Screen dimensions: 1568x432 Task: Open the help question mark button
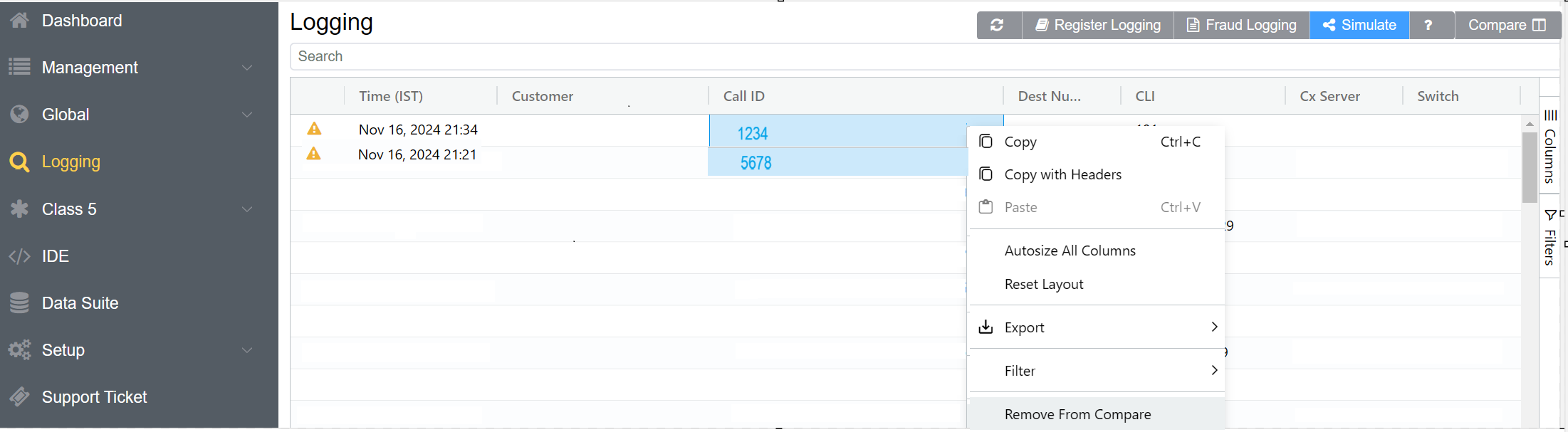pos(1428,25)
